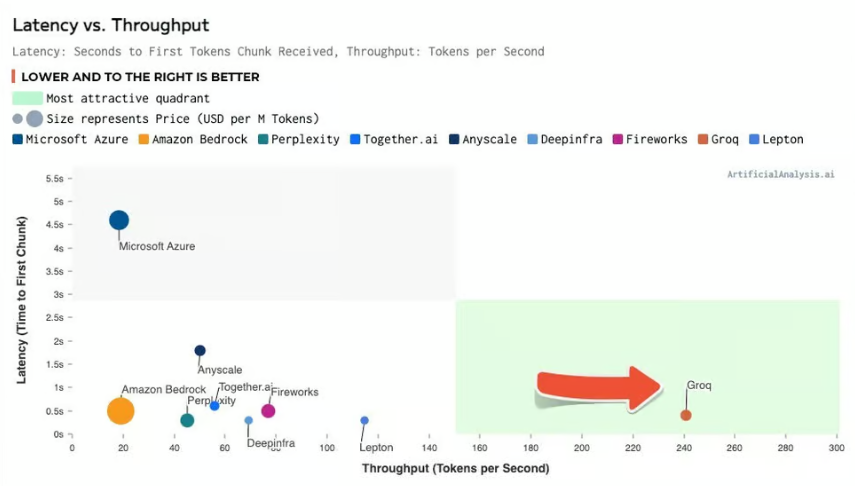Select the Anyscale dark navy data point
The width and height of the screenshot is (855, 486).
(200, 350)
